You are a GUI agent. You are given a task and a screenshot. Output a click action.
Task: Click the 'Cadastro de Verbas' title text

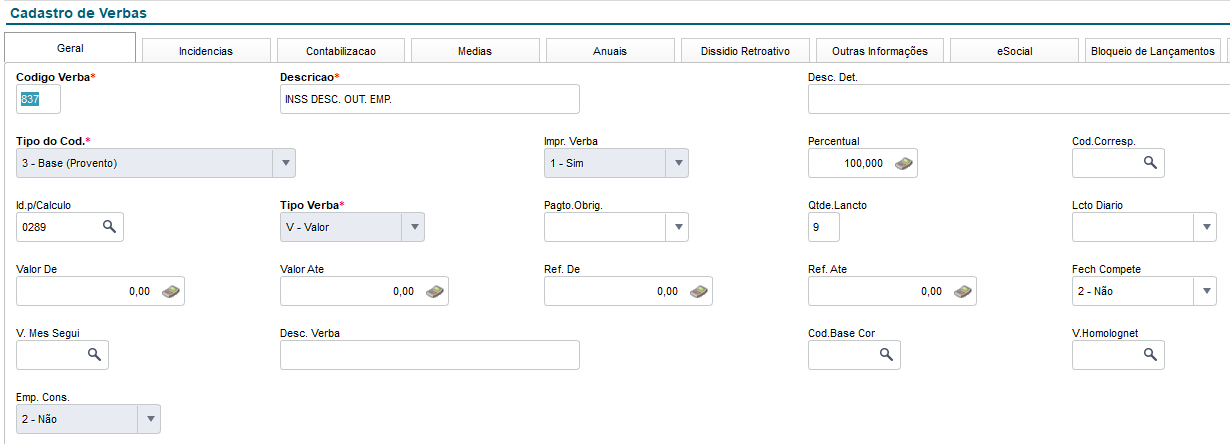pos(78,12)
